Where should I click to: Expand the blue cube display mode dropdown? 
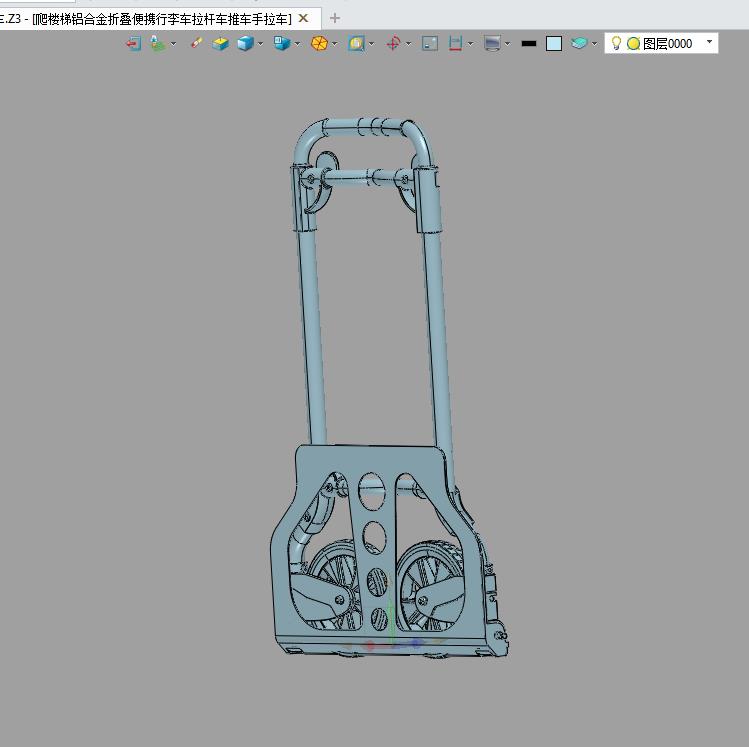pos(260,44)
